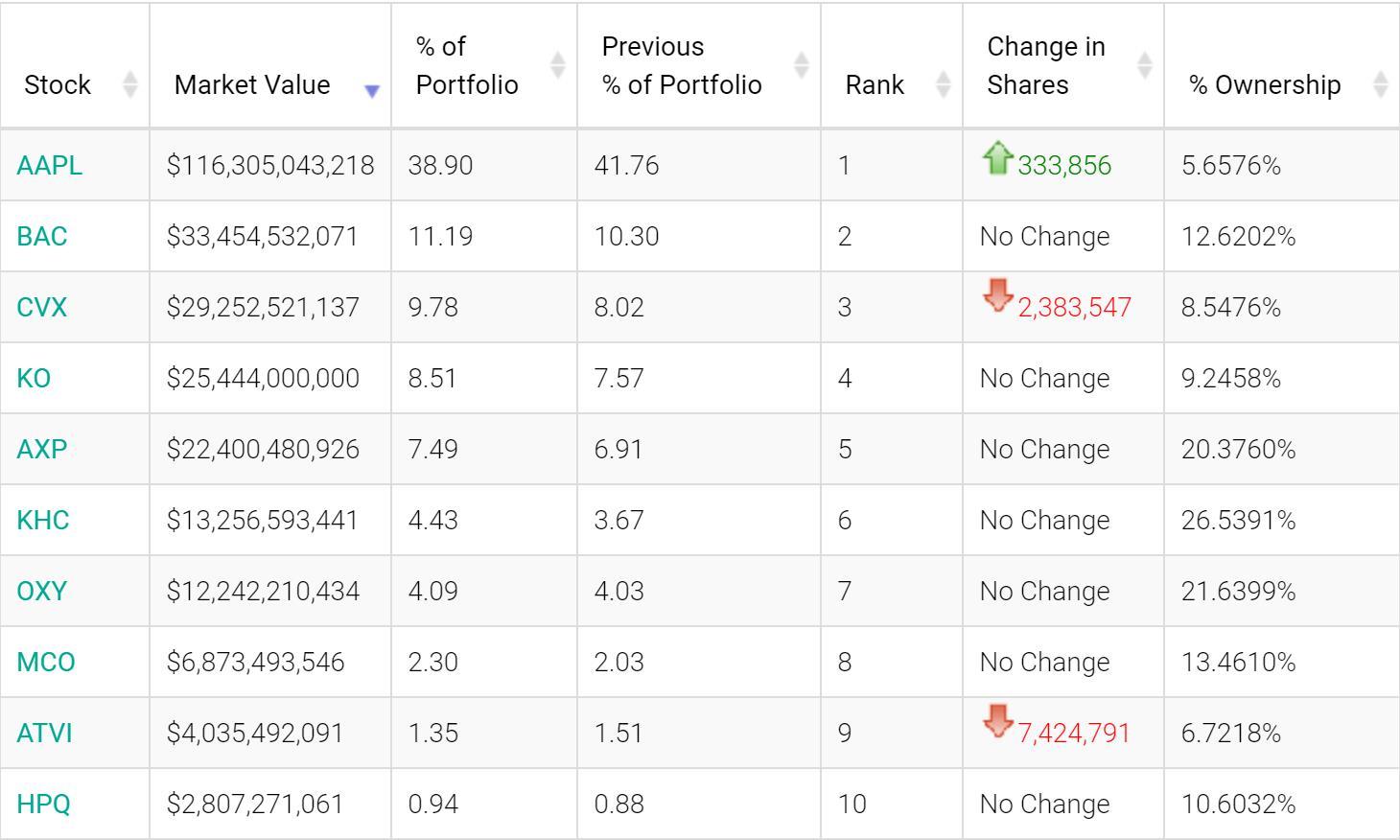Viewport: 1400px width, 840px height.
Task: Click ATVI previous percent 1.51
Action: 618,733
